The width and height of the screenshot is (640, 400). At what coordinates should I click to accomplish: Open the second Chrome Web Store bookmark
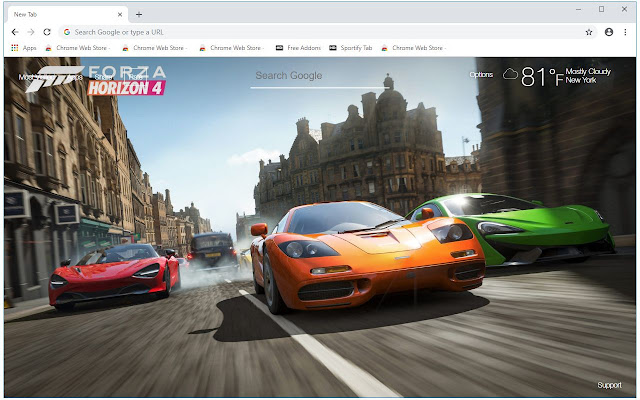click(x=155, y=48)
